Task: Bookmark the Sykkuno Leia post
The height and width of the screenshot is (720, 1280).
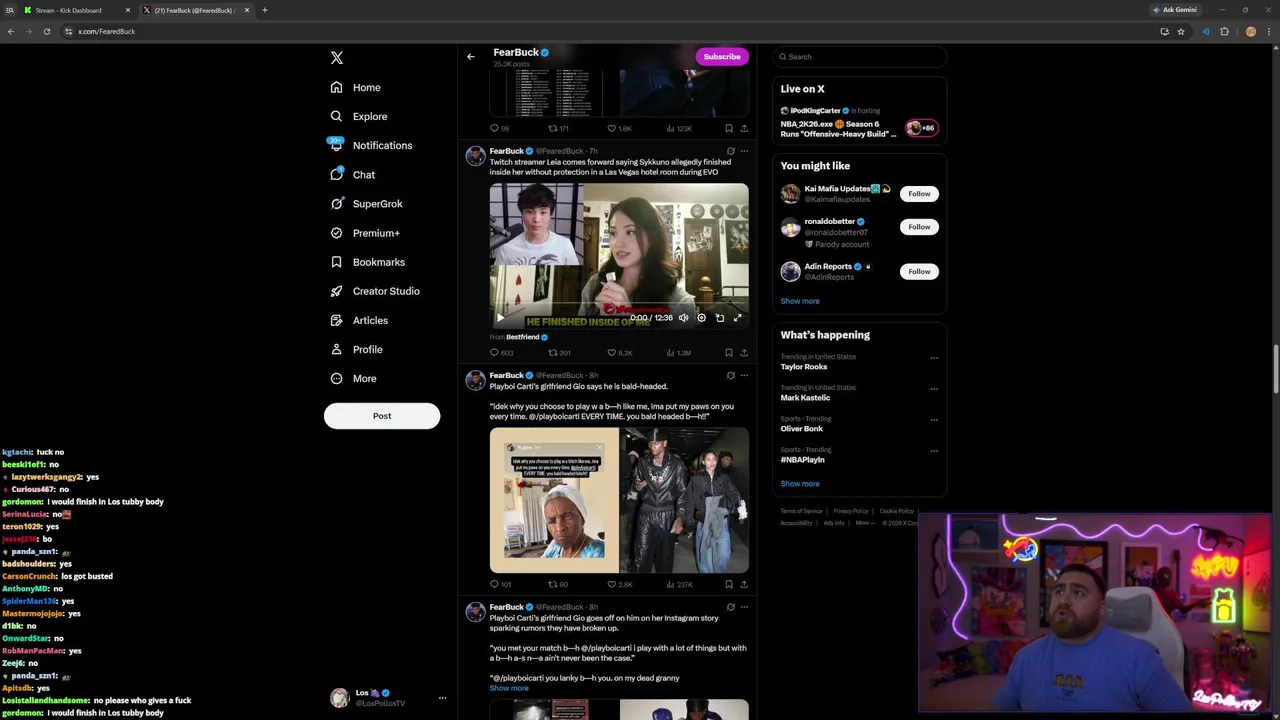Action: coord(728,352)
